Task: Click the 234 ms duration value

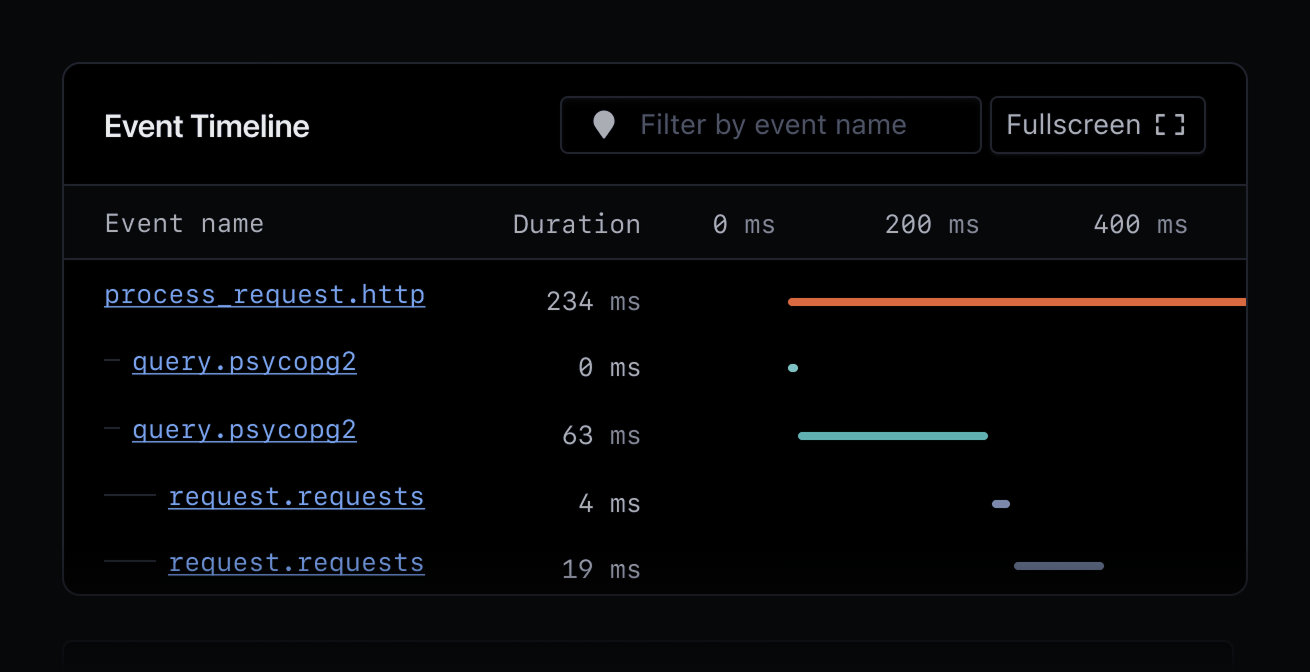Action: click(594, 301)
